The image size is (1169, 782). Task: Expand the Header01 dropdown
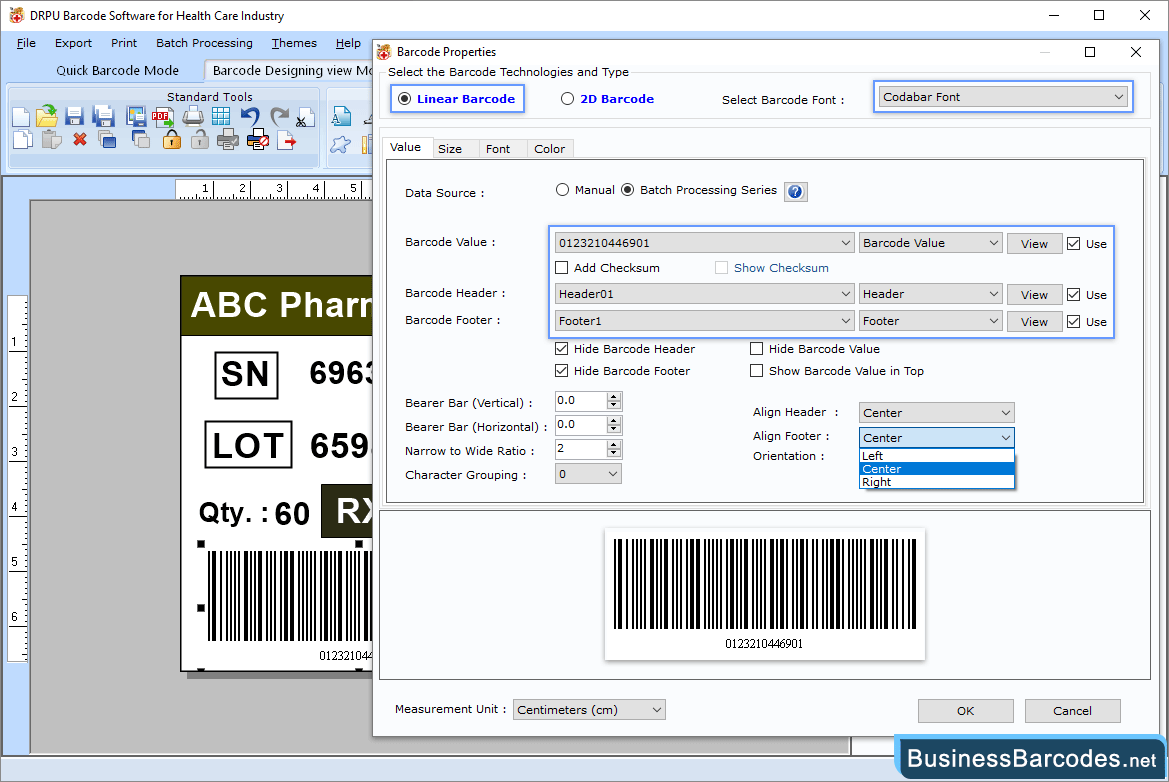(x=704, y=294)
